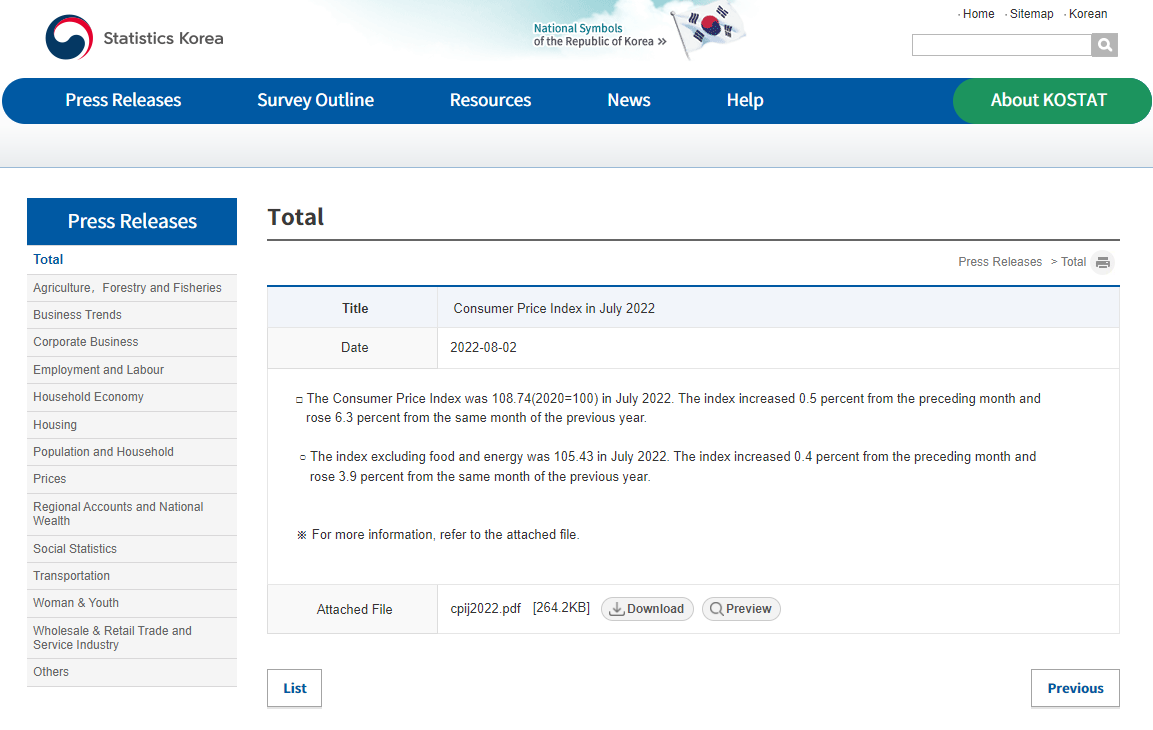Switch site language to Korean
This screenshot has height=730, width=1153.
[1087, 14]
